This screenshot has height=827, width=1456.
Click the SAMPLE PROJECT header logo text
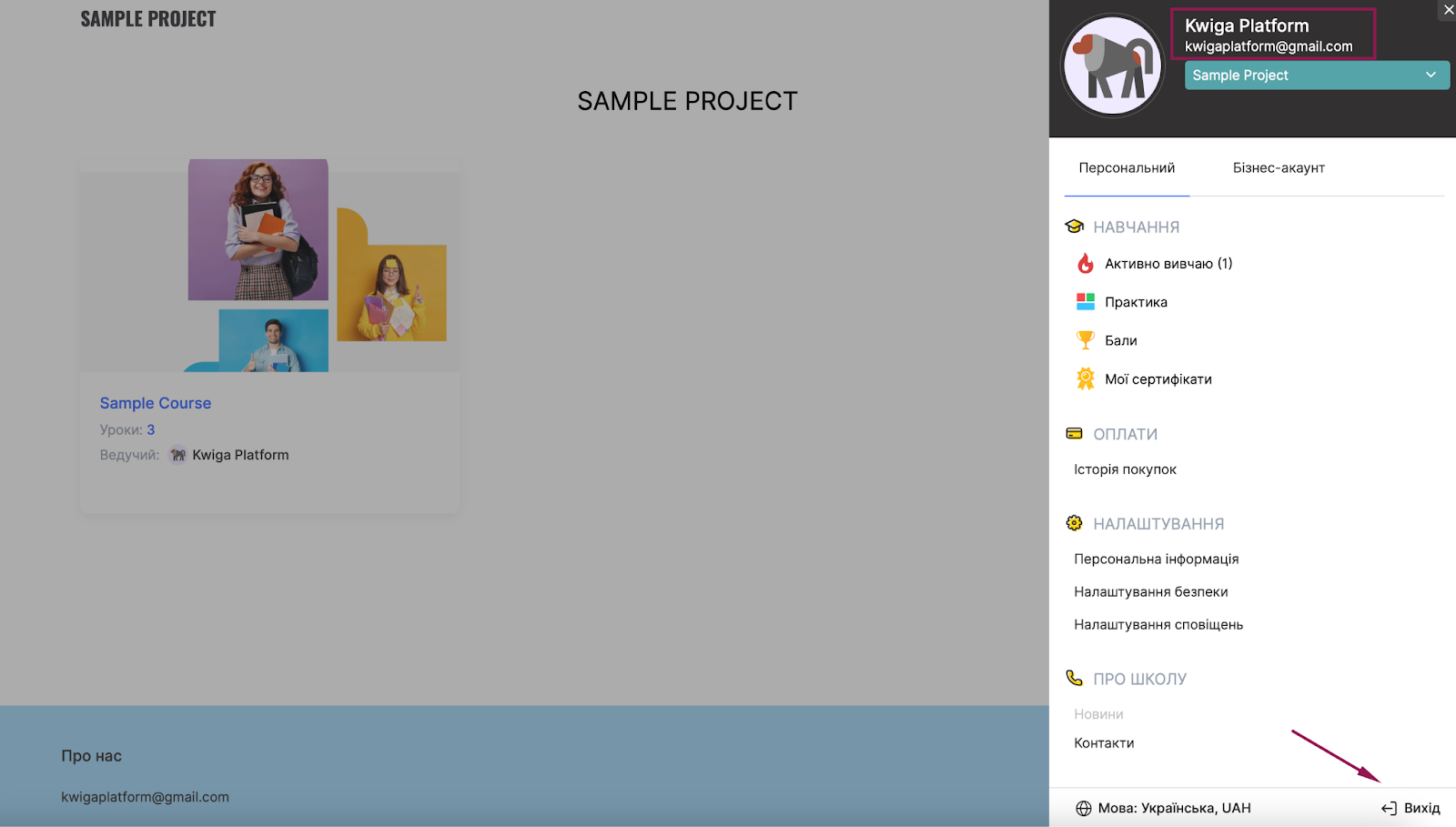148,19
